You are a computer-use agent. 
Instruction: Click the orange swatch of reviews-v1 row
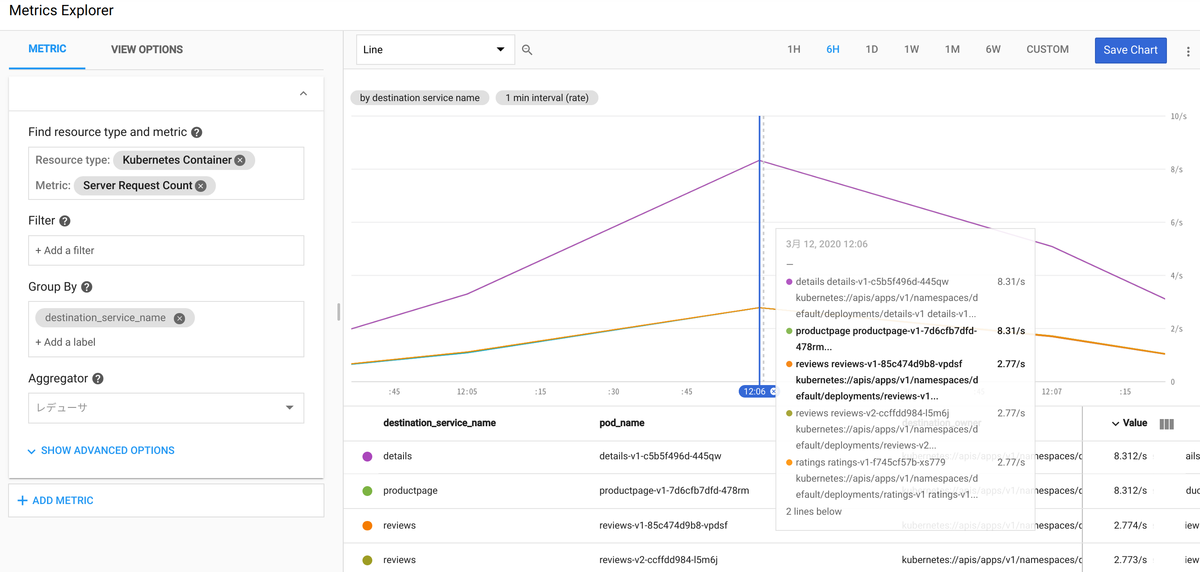(367, 525)
